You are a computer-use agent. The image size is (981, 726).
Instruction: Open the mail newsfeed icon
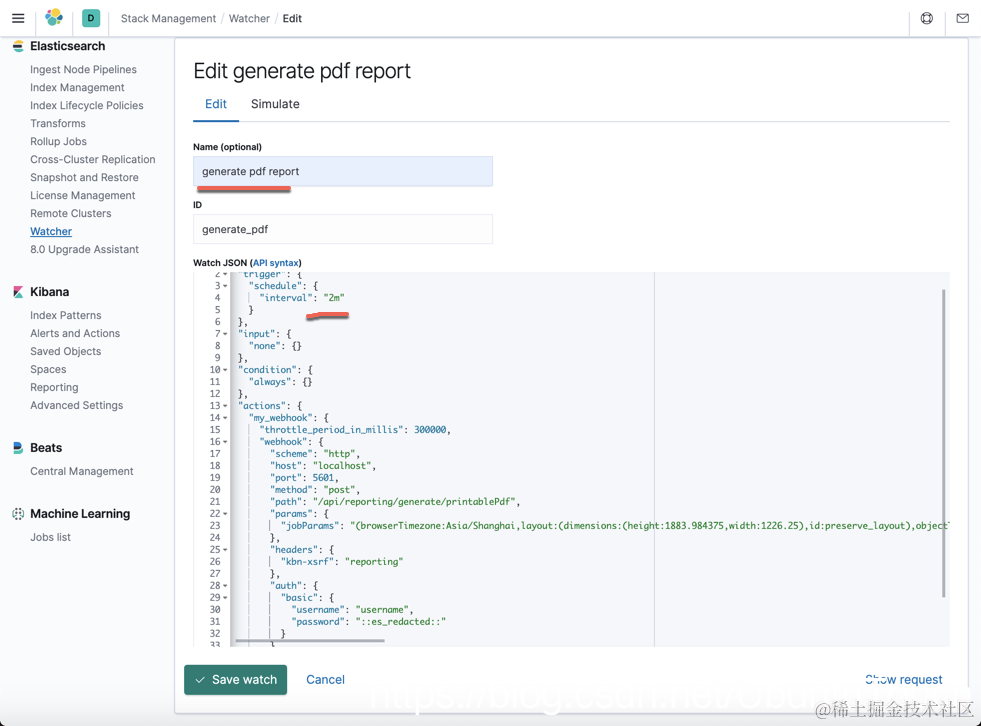[963, 18]
